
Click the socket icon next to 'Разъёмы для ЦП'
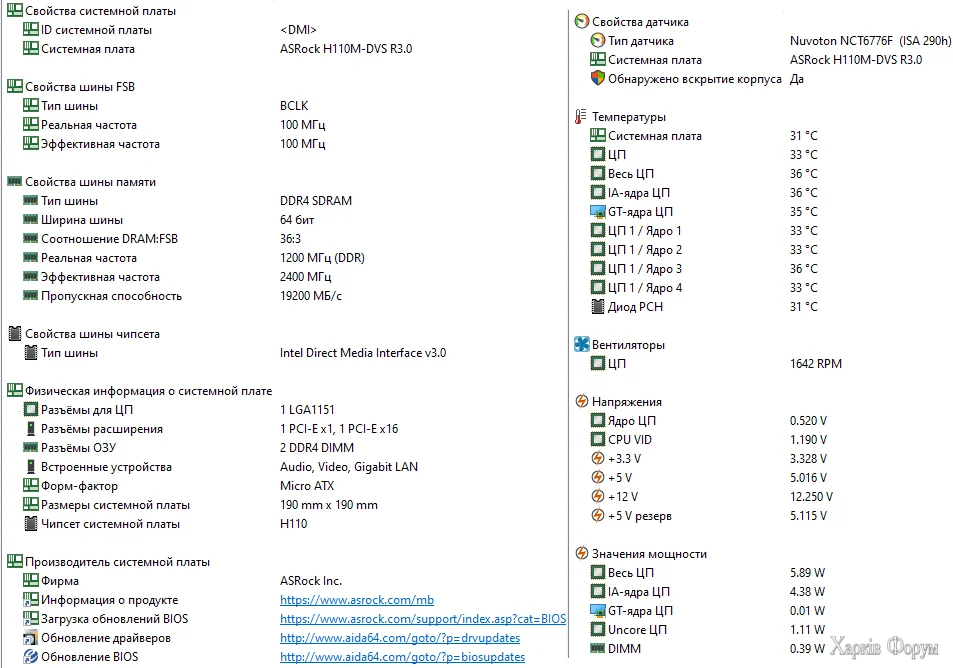tap(30, 409)
